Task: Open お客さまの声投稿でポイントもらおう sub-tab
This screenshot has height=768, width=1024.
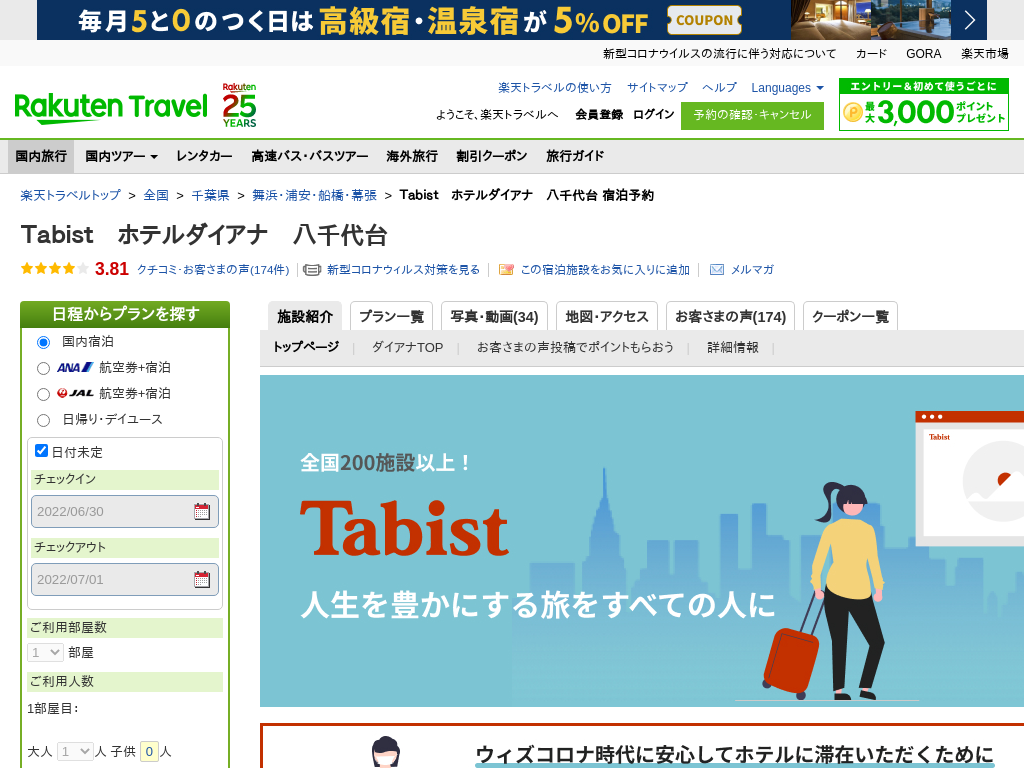Action: click(575, 347)
